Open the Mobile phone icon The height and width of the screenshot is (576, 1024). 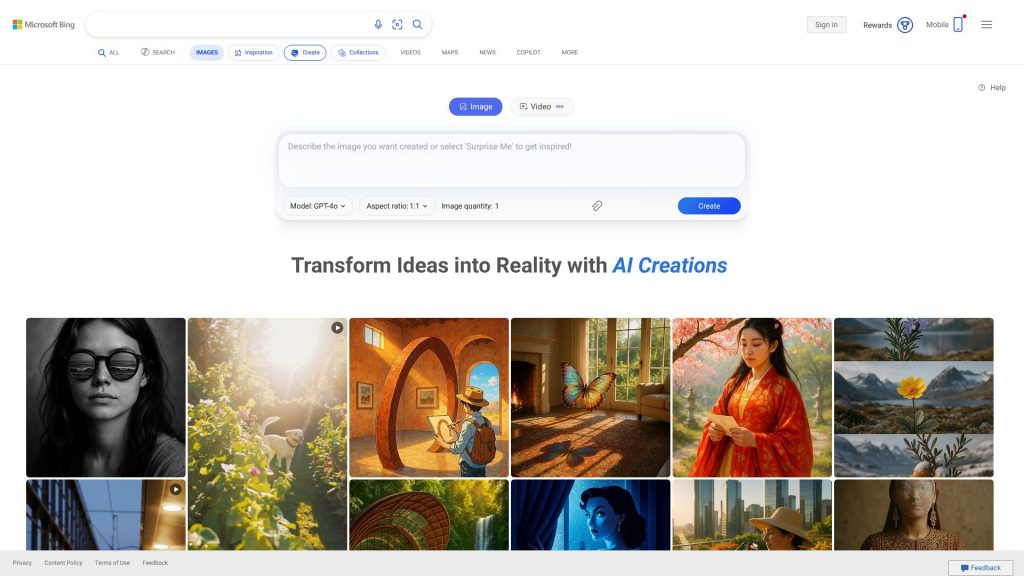[958, 25]
